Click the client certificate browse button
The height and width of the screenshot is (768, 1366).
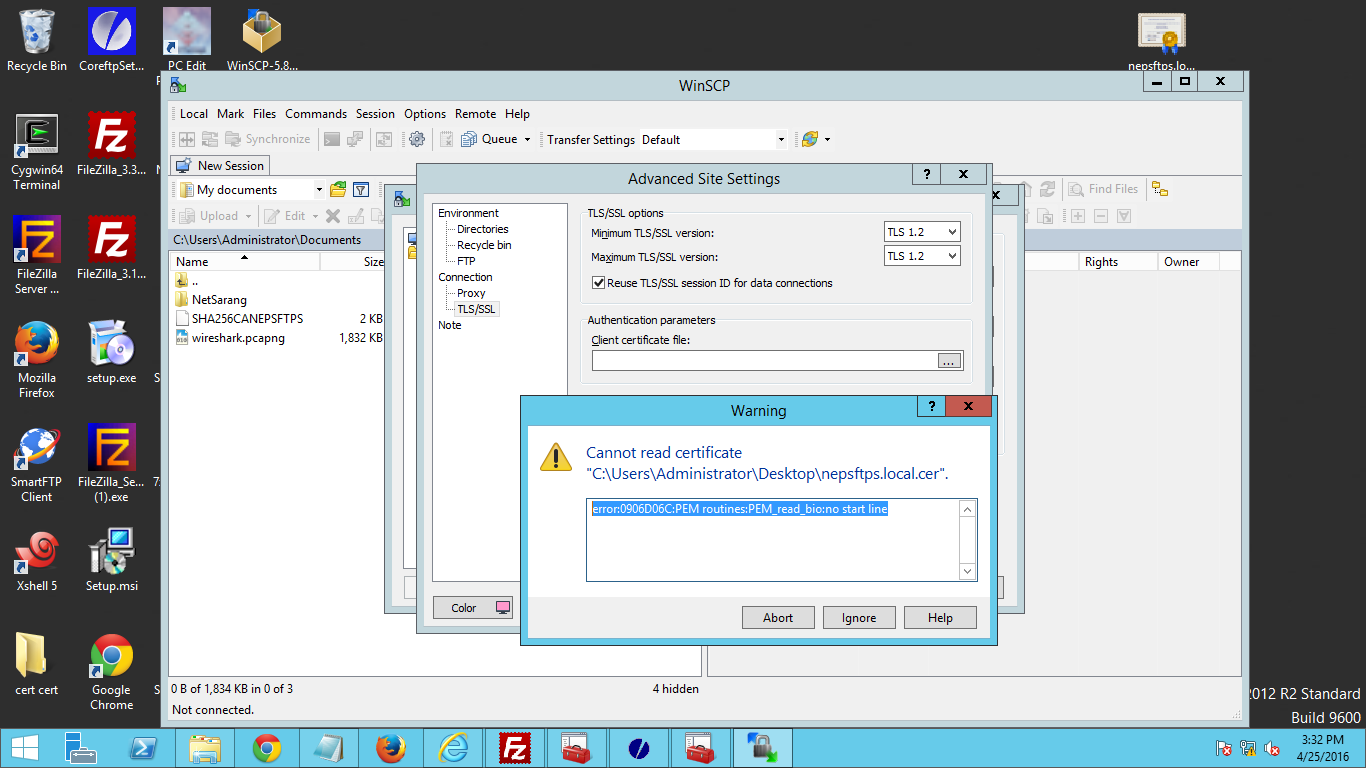coord(949,361)
